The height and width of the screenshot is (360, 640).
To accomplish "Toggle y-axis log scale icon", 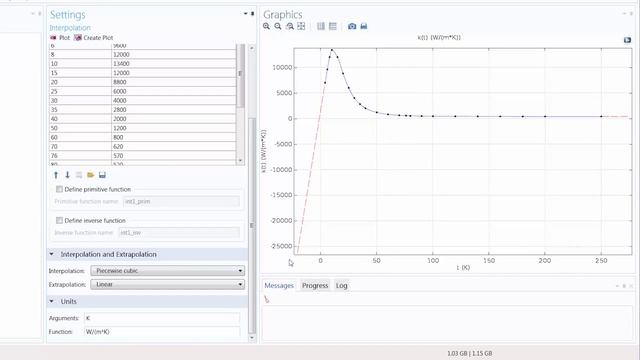I will (333, 26).
